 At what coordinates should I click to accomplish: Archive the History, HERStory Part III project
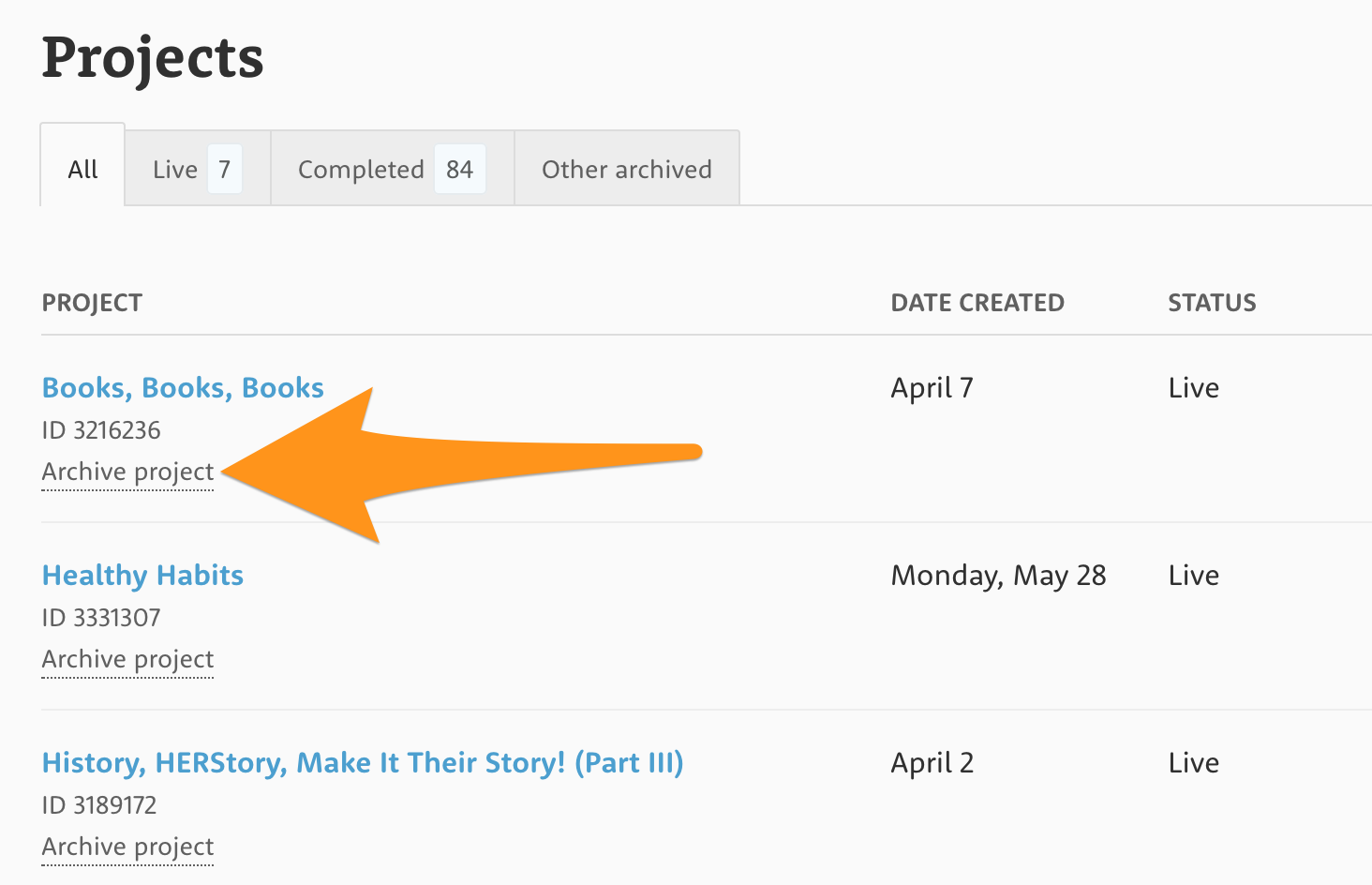128,847
